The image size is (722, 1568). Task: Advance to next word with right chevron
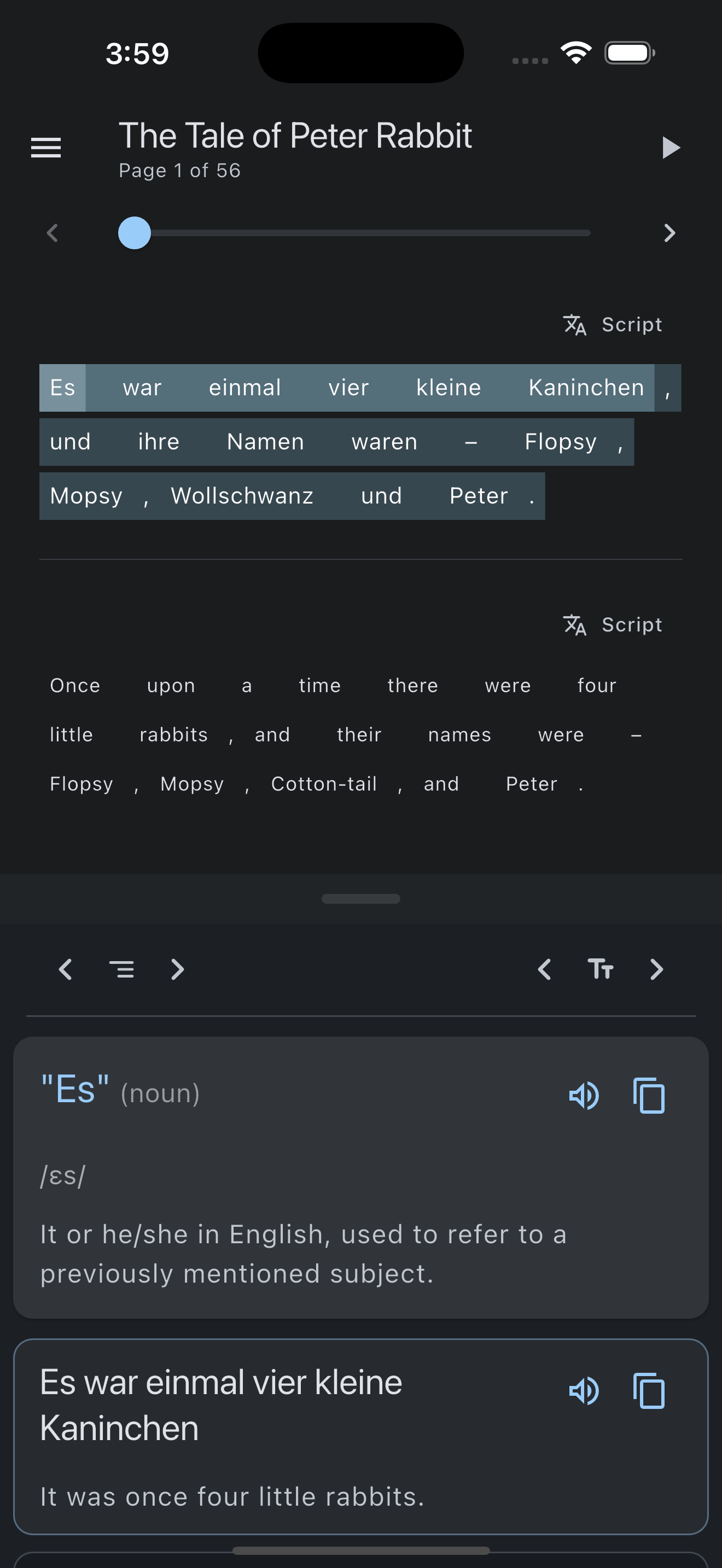(656, 969)
